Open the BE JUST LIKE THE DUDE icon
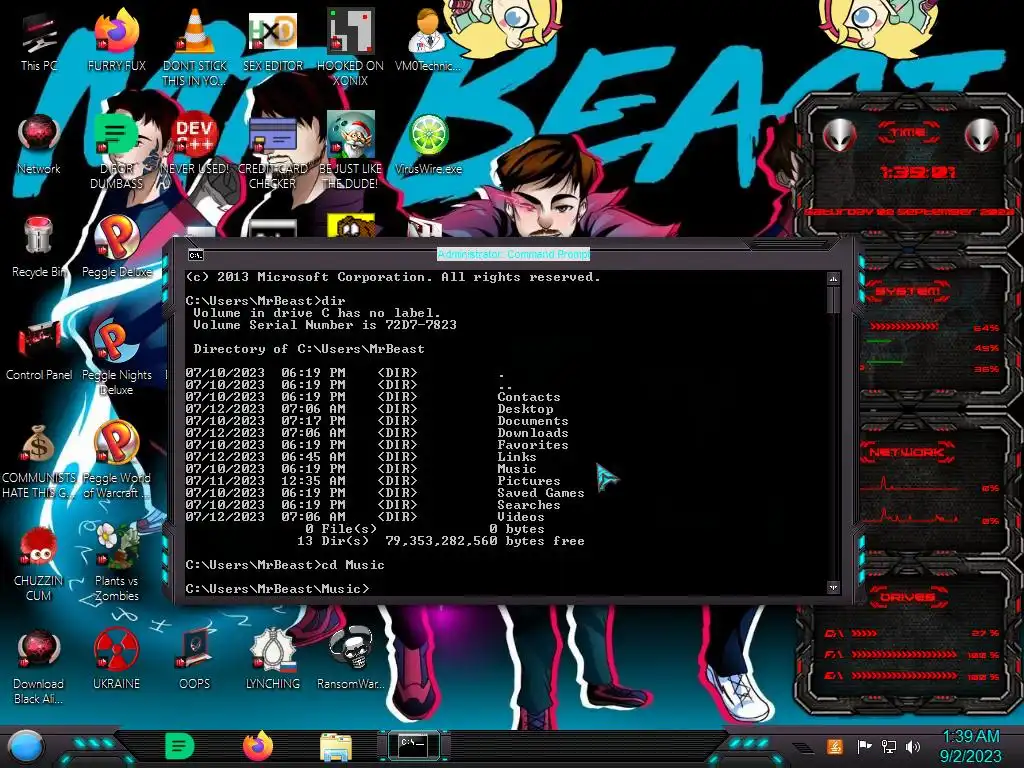The image size is (1024, 768). click(350, 151)
